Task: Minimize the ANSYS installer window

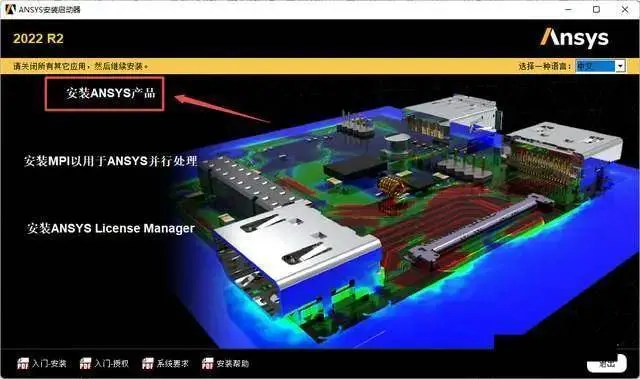Action: tap(569, 9)
